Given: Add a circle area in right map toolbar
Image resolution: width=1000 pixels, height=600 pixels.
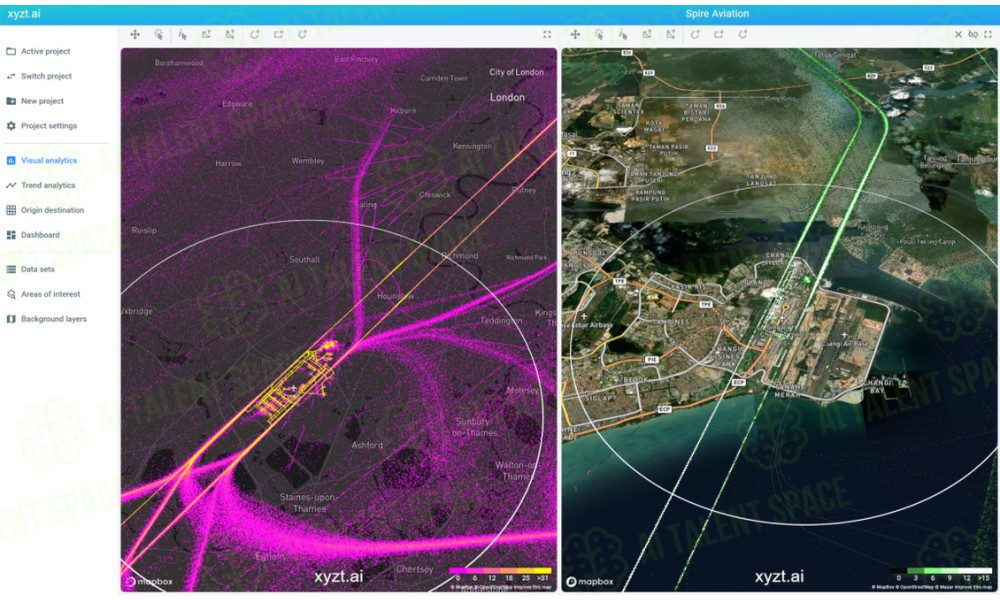Looking at the screenshot, I should pos(695,34).
